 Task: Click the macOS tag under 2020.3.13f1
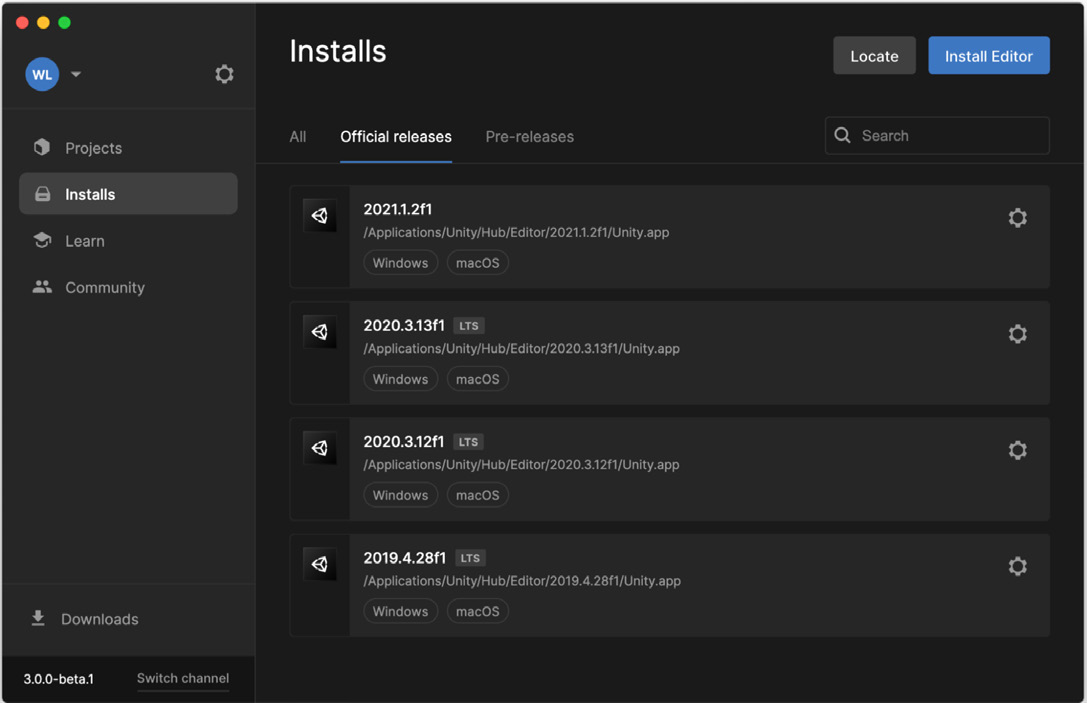[478, 379]
